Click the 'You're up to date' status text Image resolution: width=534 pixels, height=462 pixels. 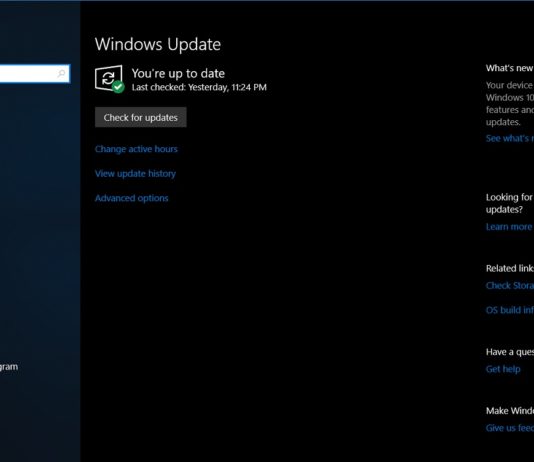[178, 74]
